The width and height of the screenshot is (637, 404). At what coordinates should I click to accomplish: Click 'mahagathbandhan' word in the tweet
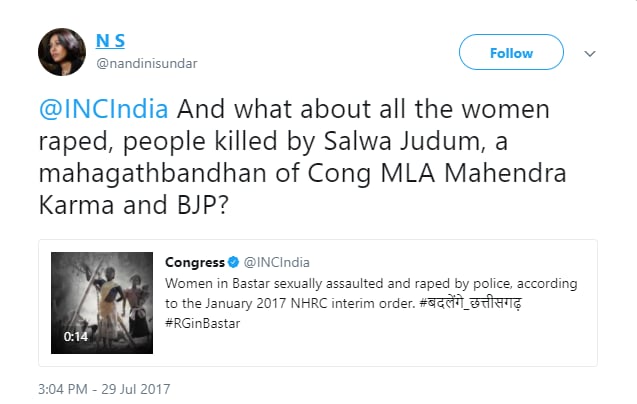click(156, 173)
